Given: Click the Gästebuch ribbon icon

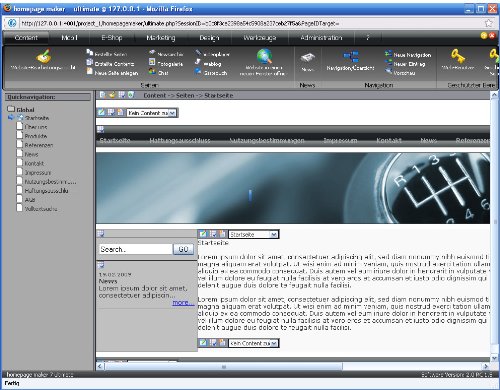Looking at the screenshot, I should tap(198, 71).
